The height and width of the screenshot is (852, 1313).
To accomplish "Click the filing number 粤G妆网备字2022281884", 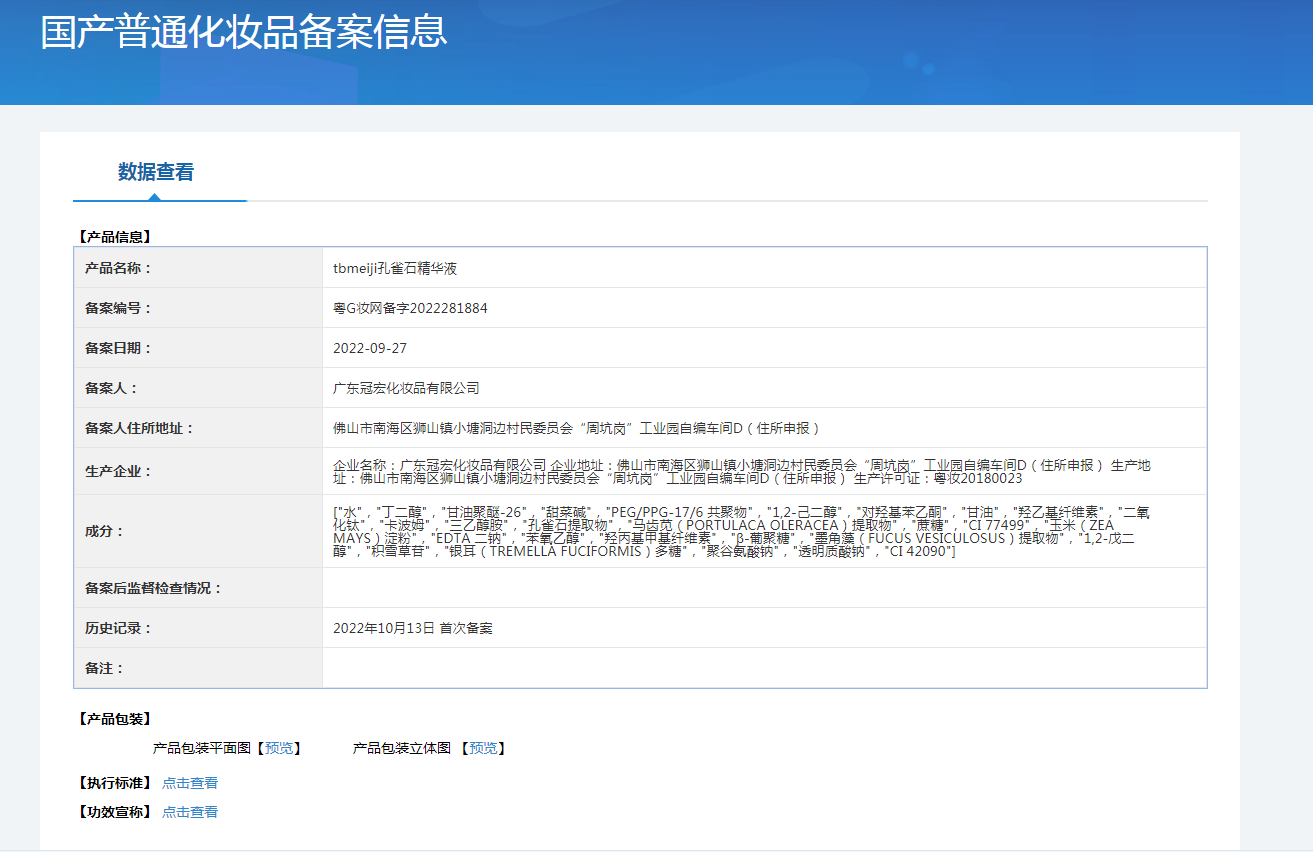I will click(410, 308).
